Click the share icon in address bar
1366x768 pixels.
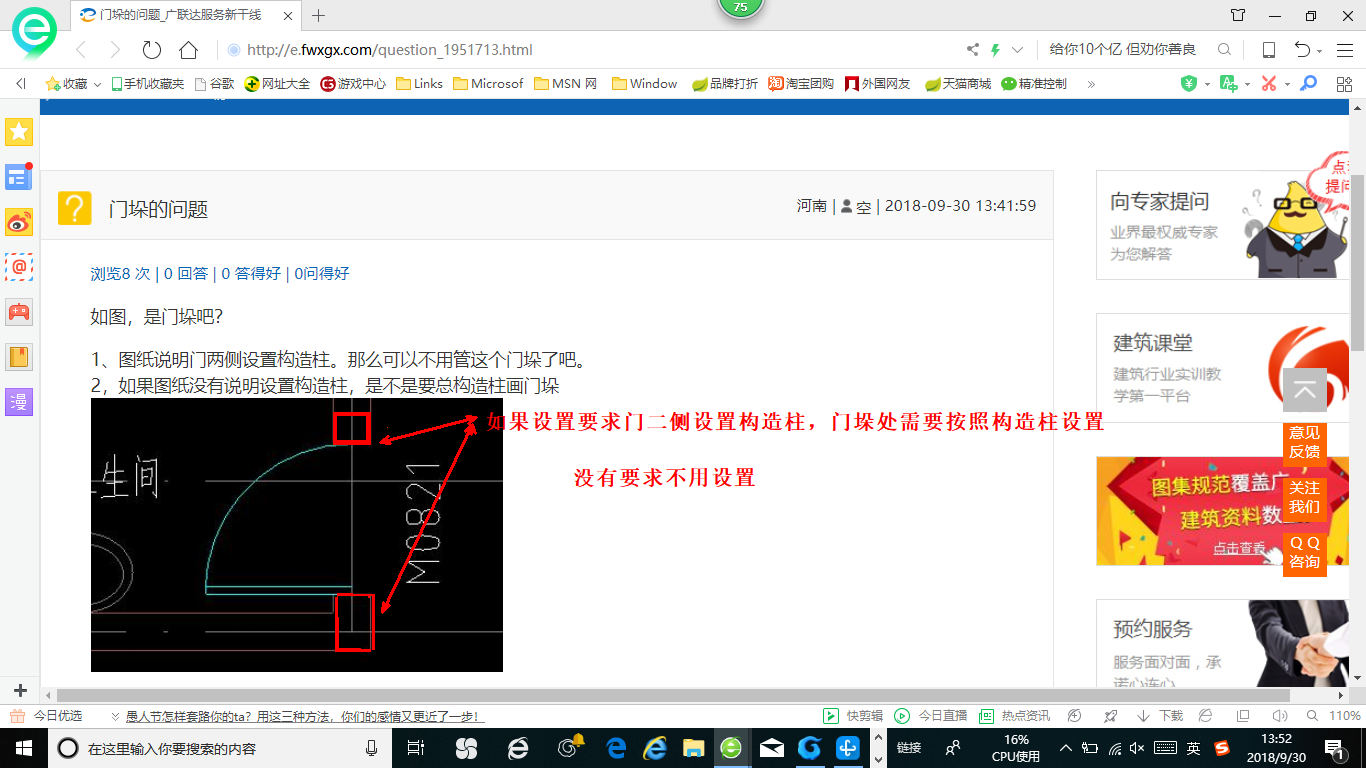click(973, 50)
